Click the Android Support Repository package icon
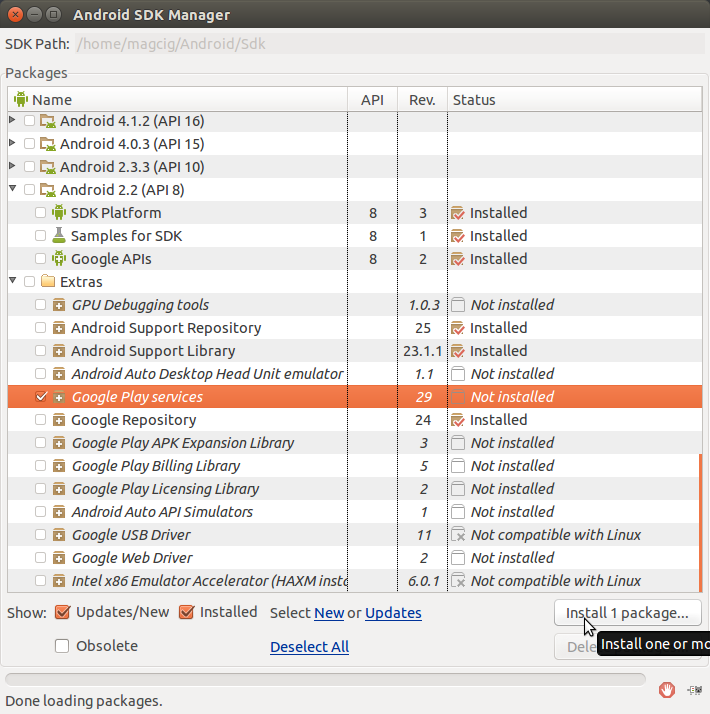The width and height of the screenshot is (710, 714). (x=59, y=328)
